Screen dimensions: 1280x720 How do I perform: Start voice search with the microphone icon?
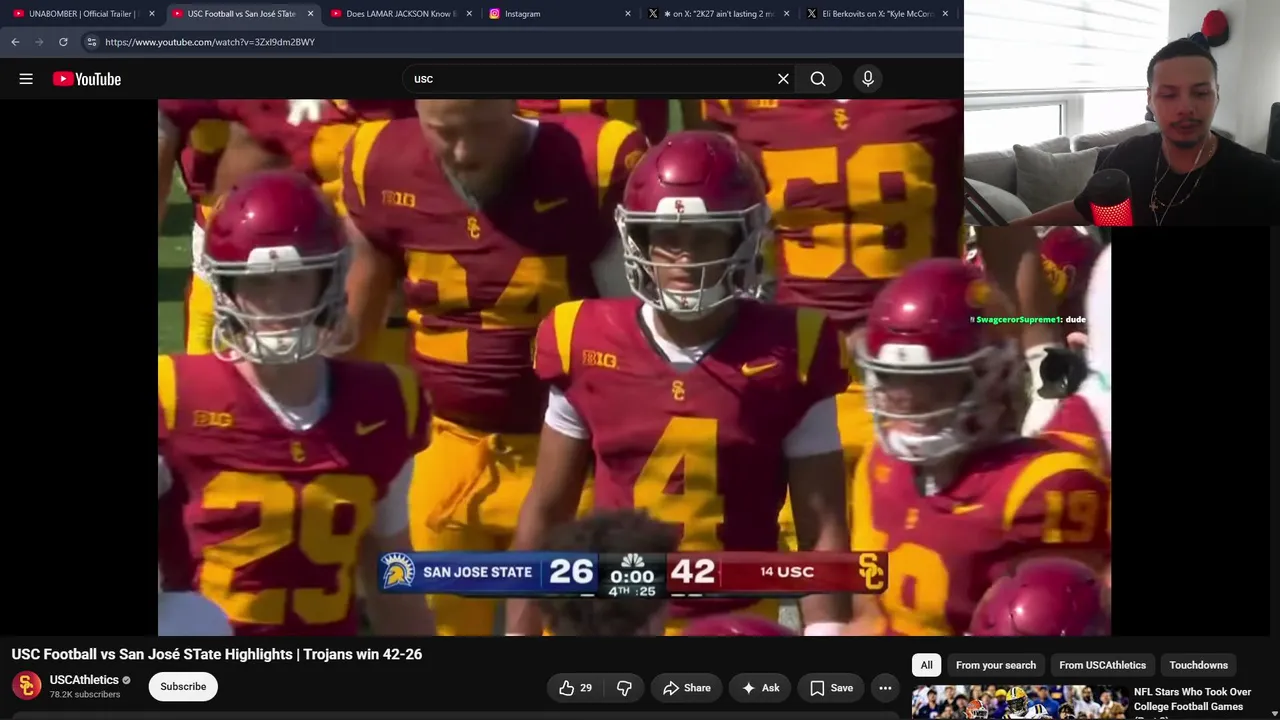pos(868,79)
